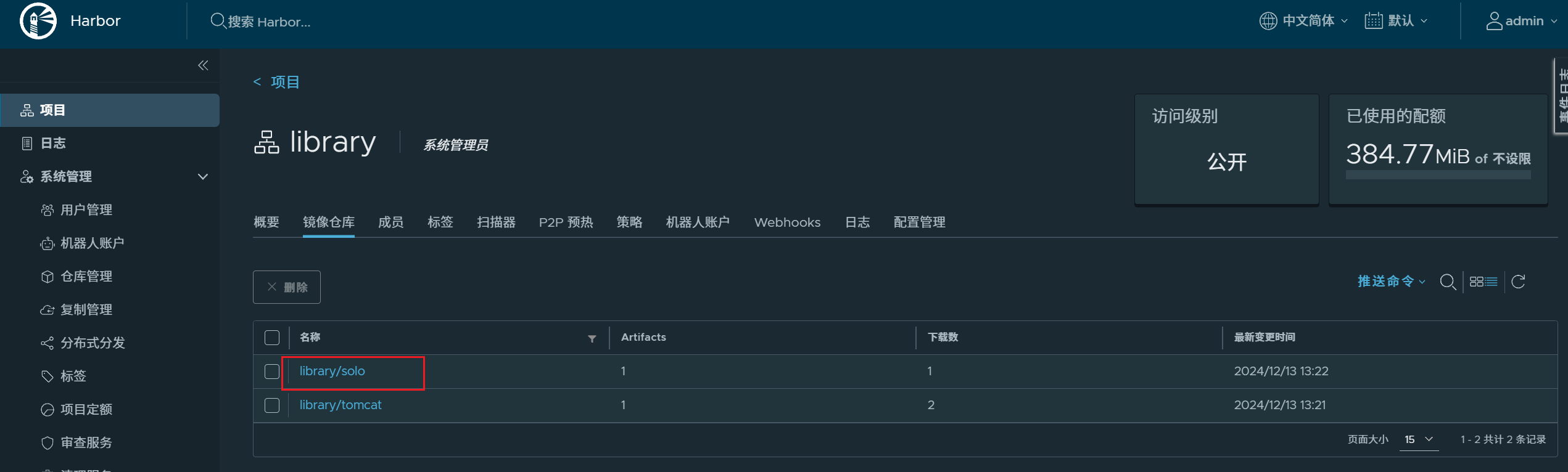The width and height of the screenshot is (1568, 472).
Task: Open 用户管理 in sidebar
Action: (86, 210)
